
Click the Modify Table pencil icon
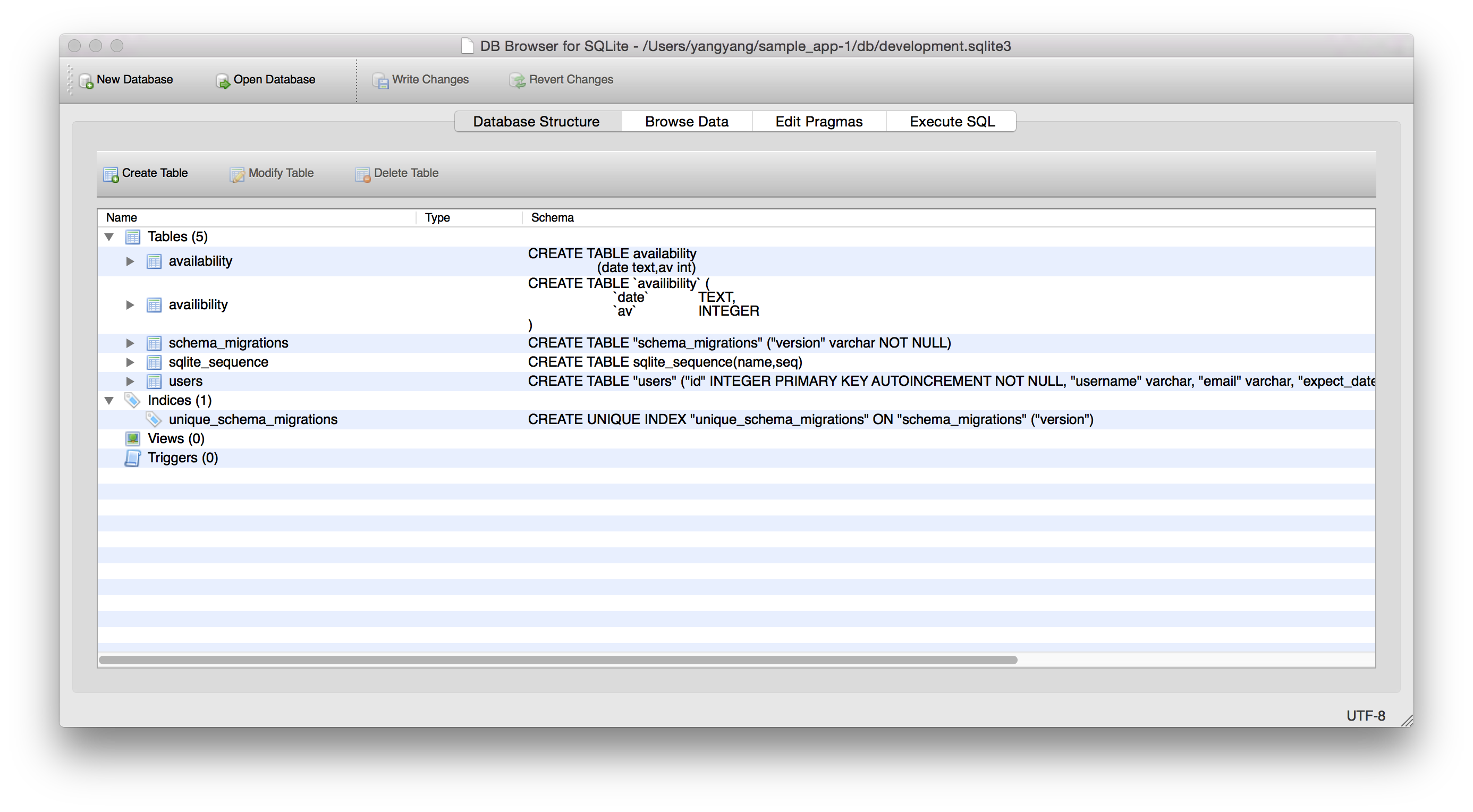click(x=237, y=174)
